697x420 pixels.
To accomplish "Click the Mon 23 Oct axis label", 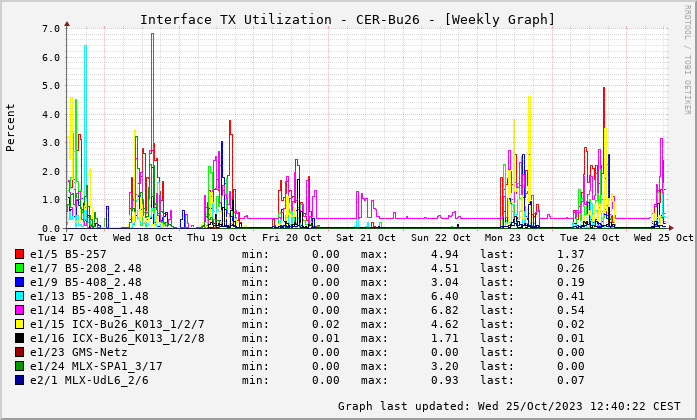I will 514,238.
